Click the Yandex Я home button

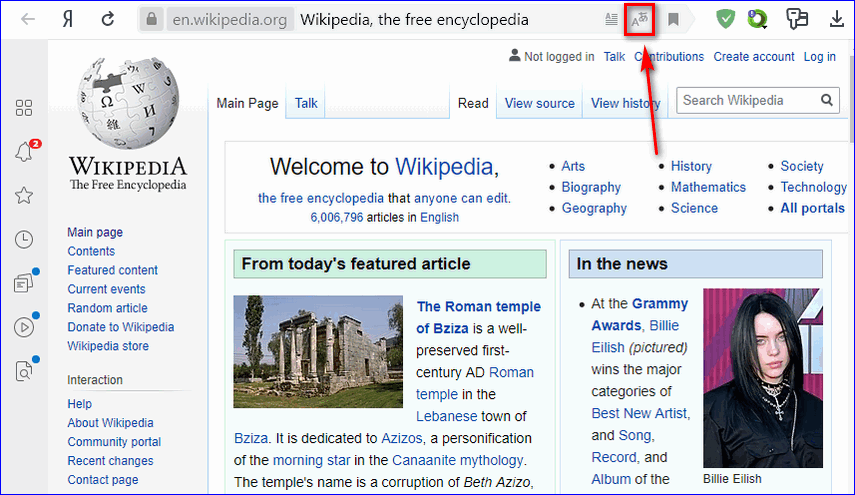[67, 19]
